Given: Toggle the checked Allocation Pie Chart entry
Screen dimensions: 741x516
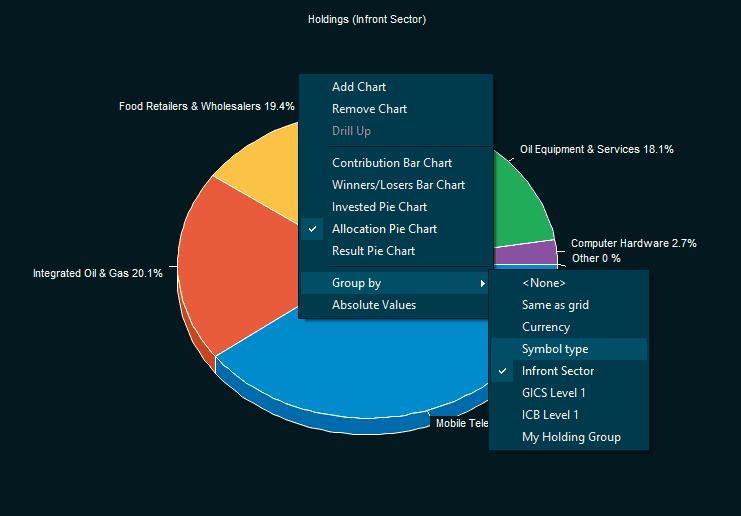Looking at the screenshot, I should click(396, 229).
